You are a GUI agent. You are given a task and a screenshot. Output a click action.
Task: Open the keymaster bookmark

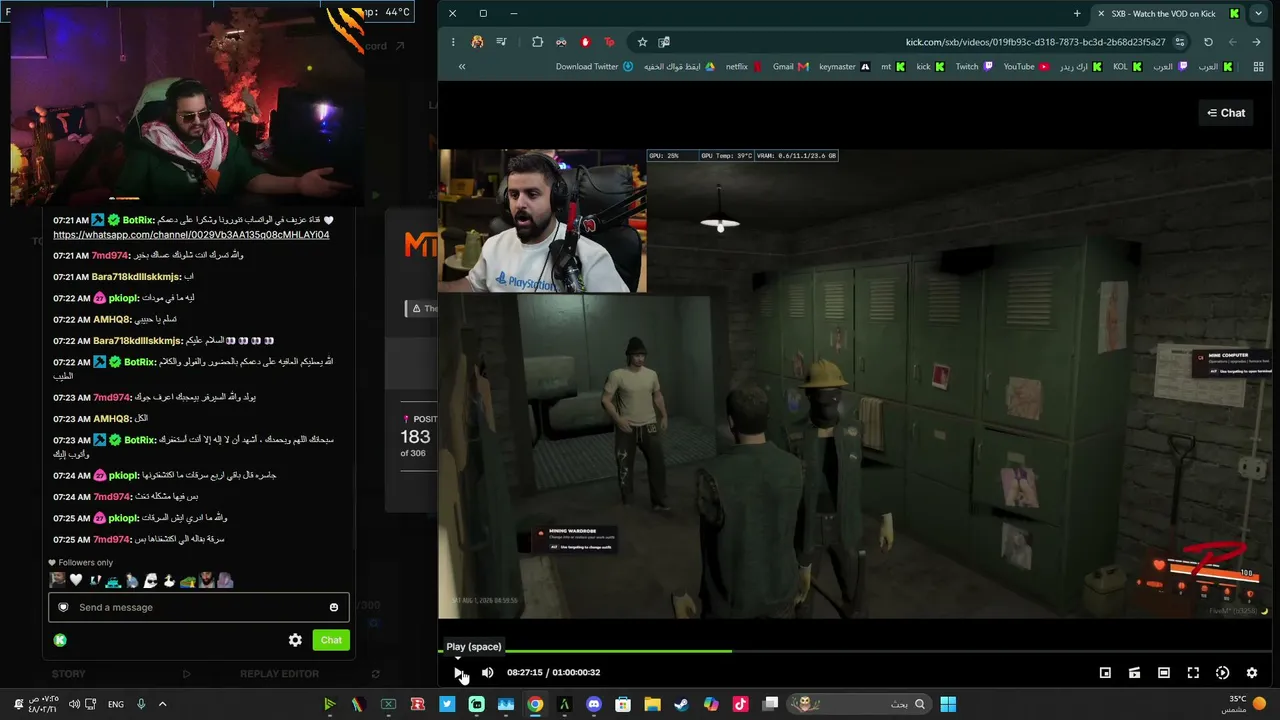click(x=844, y=67)
